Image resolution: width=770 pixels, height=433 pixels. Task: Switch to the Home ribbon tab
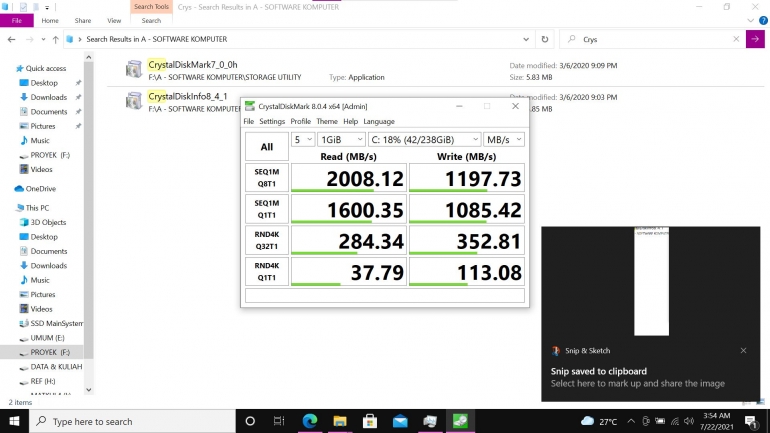click(x=50, y=21)
